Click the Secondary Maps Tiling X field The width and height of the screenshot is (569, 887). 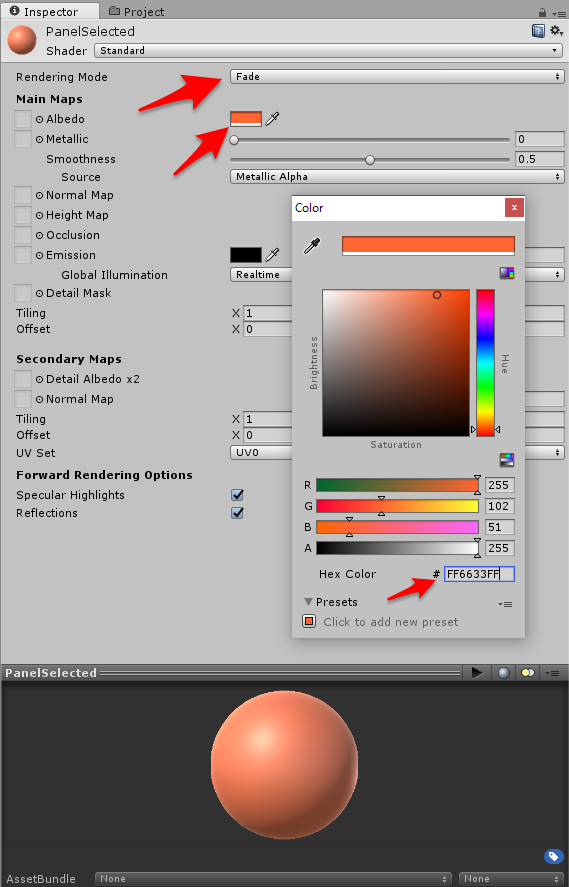267,419
